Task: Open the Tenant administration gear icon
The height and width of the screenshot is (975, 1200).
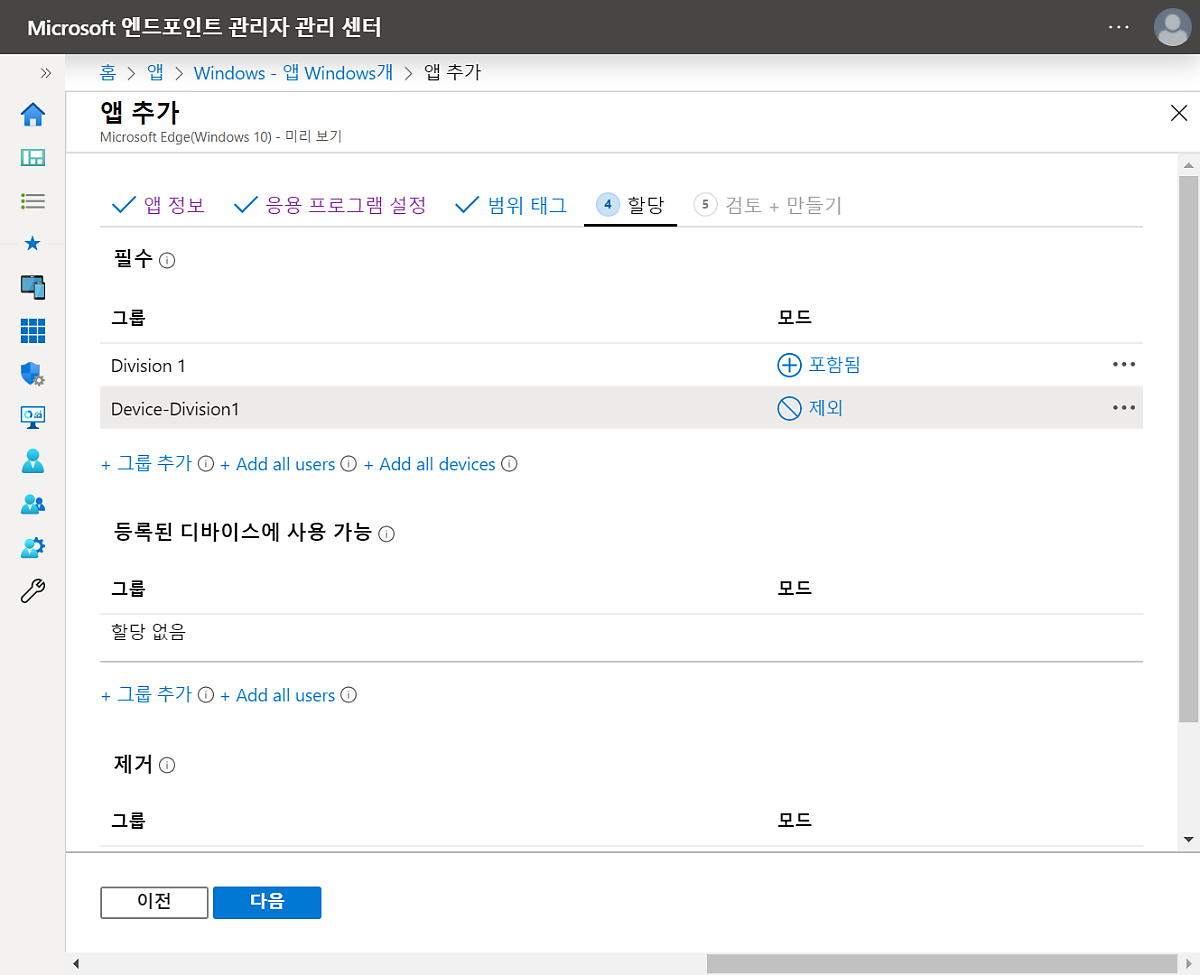Action: pyautogui.click(x=33, y=547)
